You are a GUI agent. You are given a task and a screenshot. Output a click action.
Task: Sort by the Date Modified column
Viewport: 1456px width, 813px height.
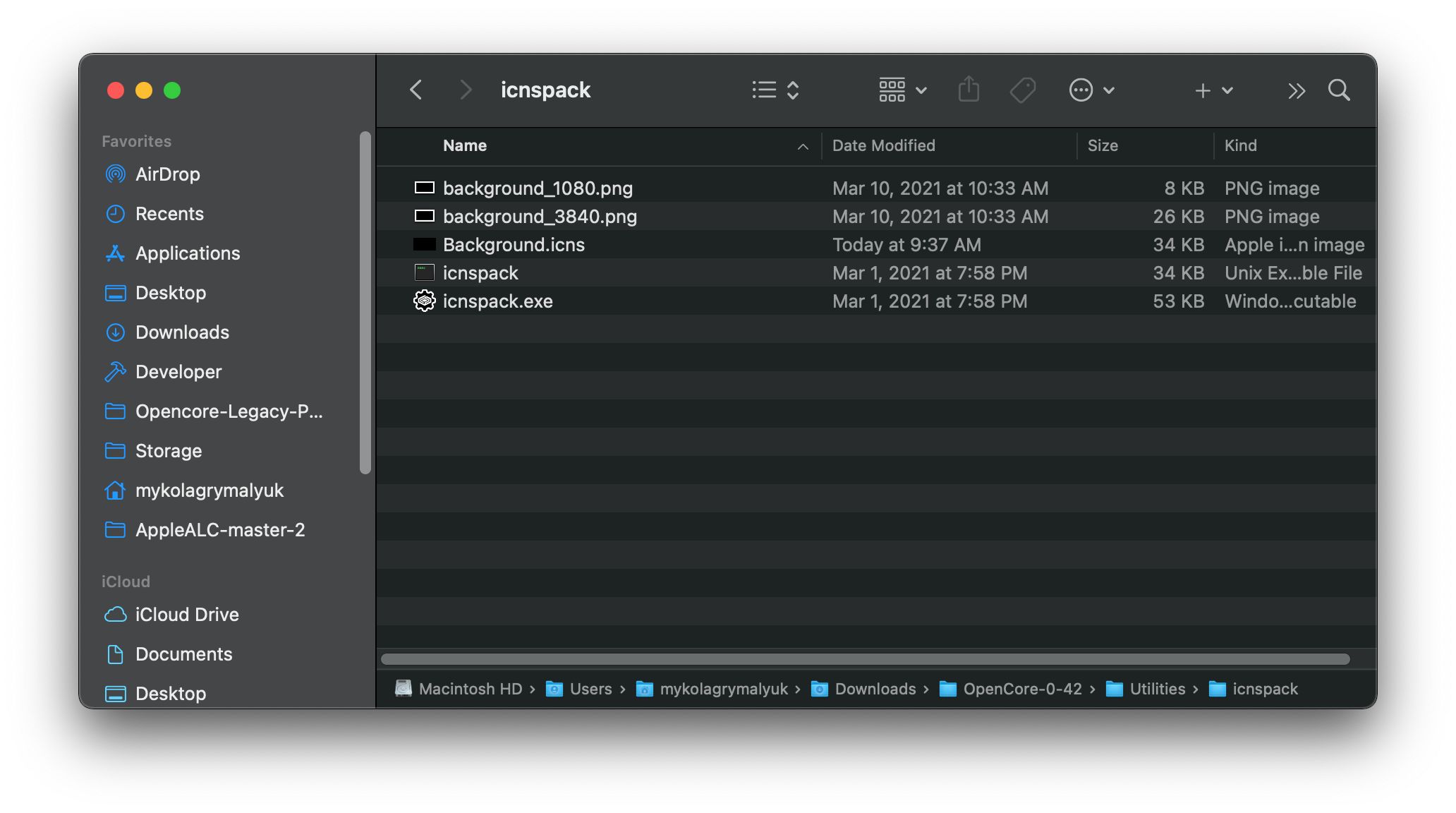point(883,146)
